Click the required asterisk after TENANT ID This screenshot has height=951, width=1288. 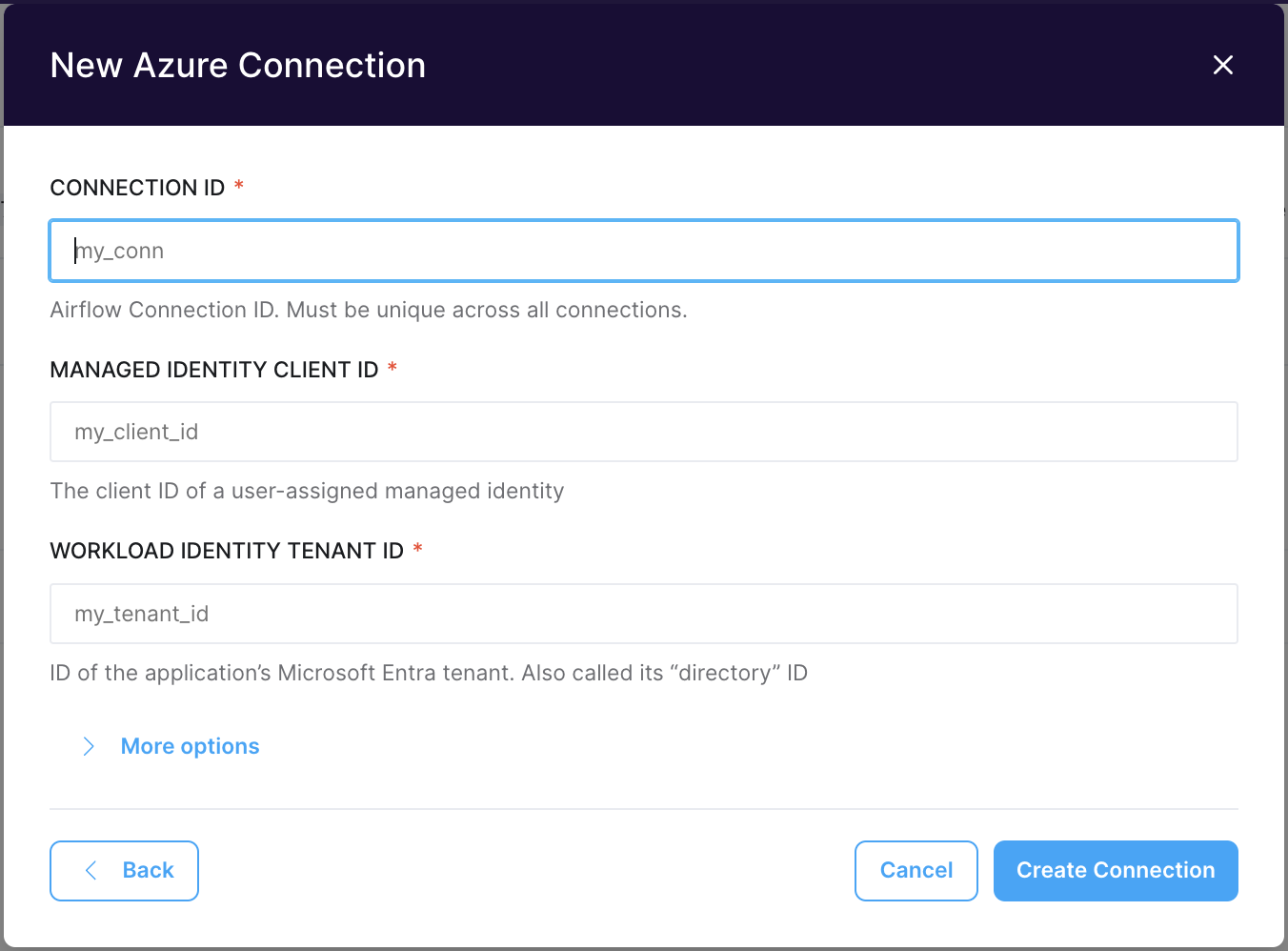(x=417, y=549)
